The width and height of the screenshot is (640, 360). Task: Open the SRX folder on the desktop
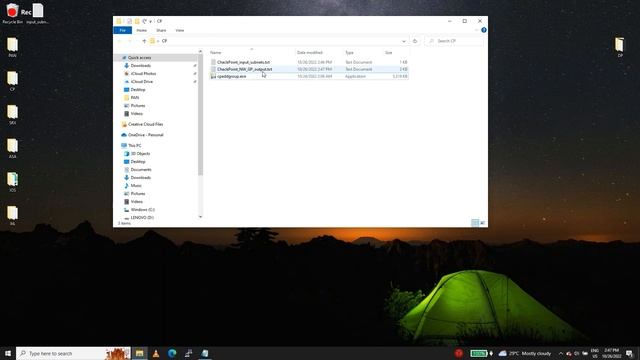pyautogui.click(x=12, y=115)
